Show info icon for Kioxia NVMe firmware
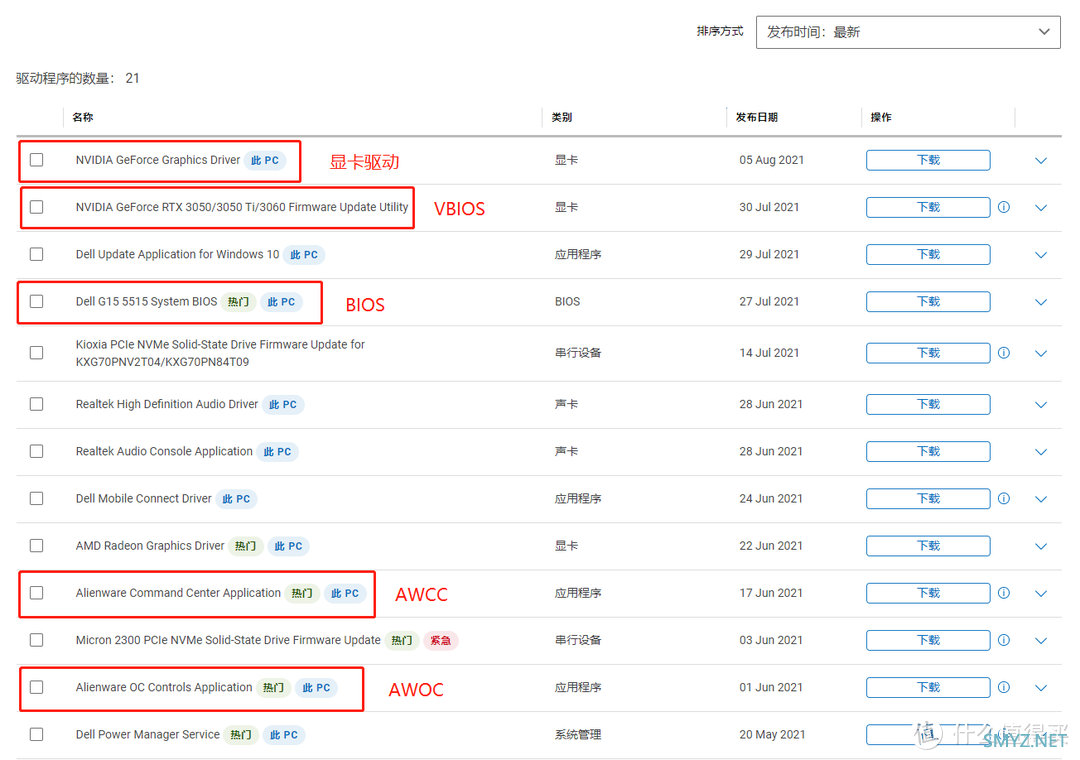This screenshot has height=760, width=1080. pos(1004,353)
